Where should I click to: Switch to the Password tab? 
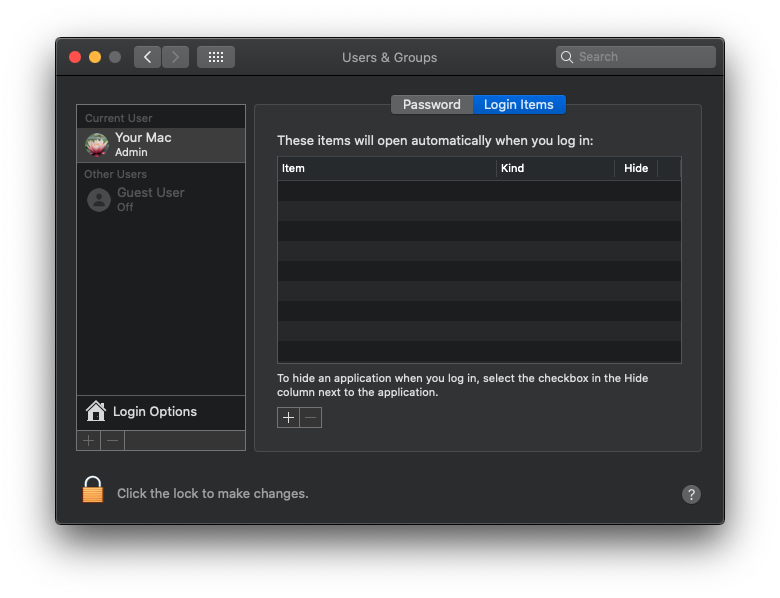pos(432,104)
